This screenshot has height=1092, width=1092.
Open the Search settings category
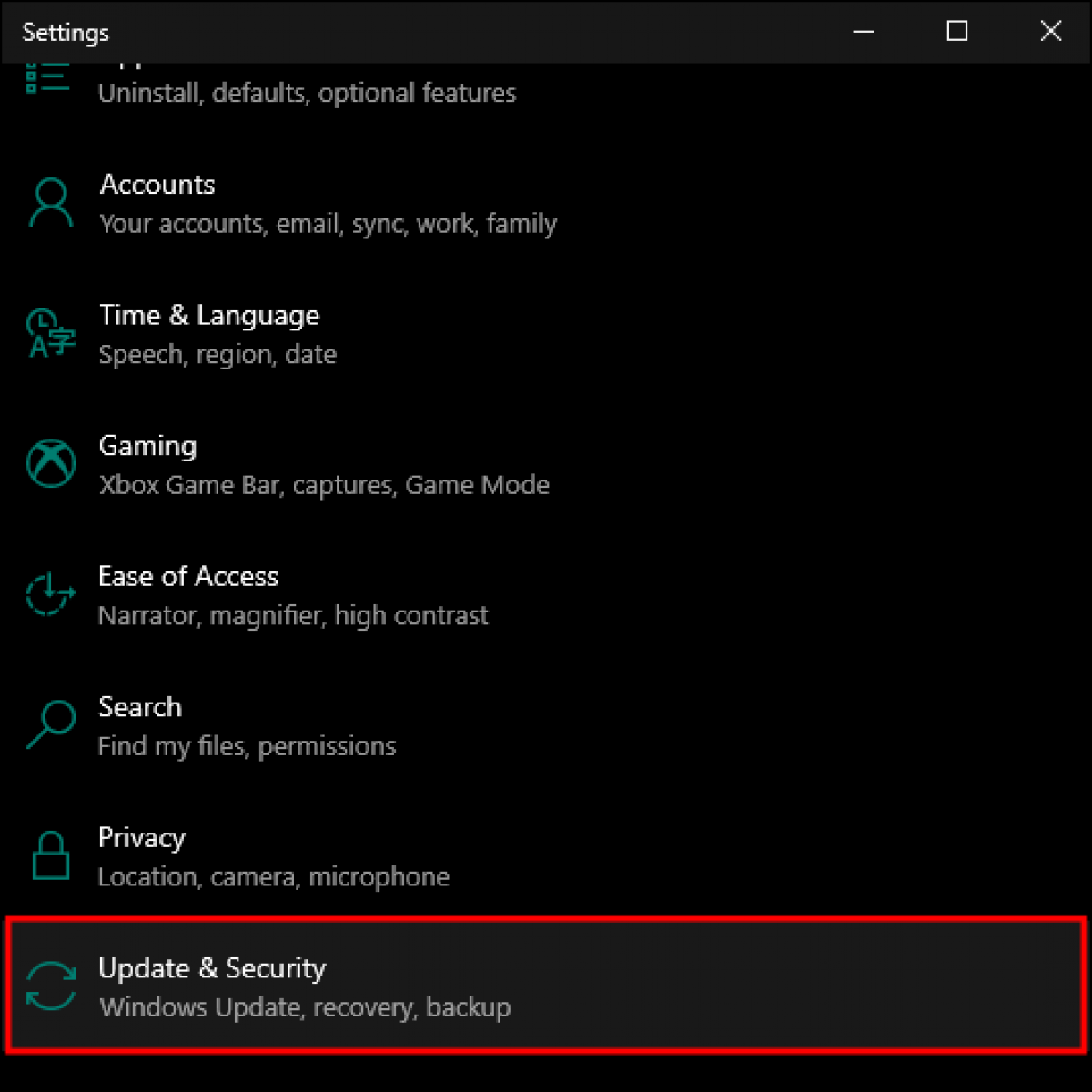point(139,707)
